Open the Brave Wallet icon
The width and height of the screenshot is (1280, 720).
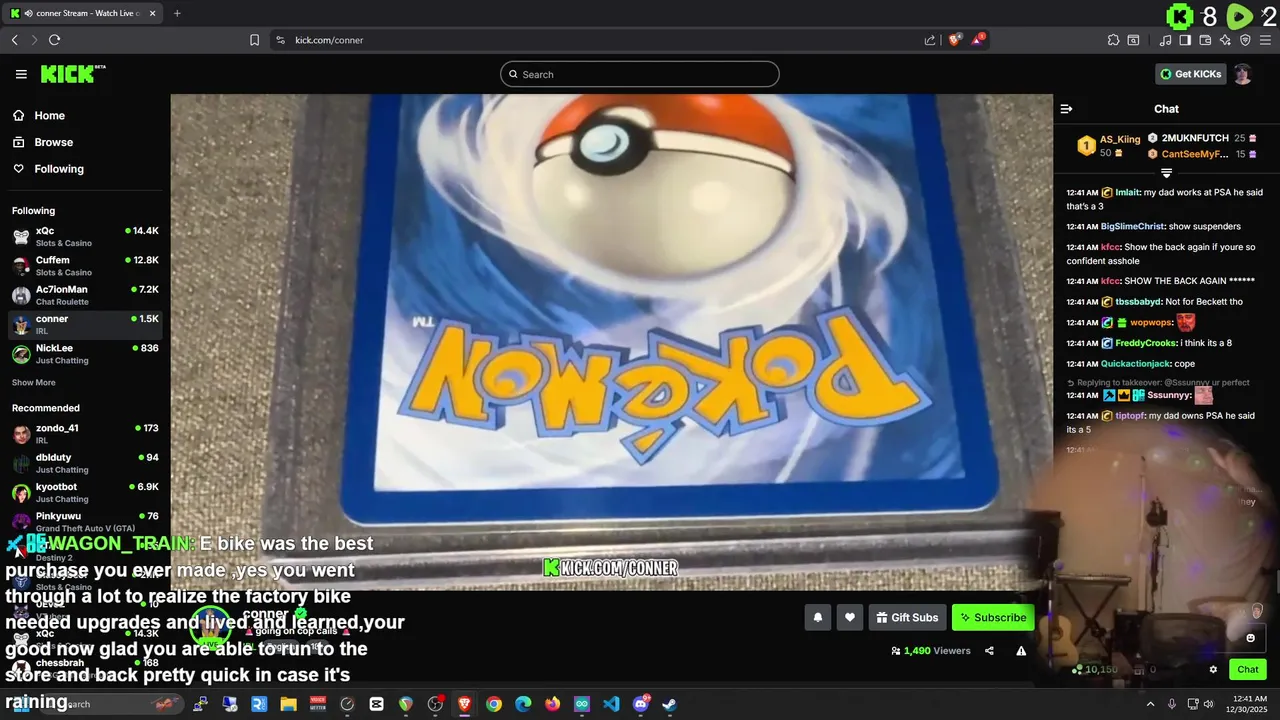(1205, 40)
